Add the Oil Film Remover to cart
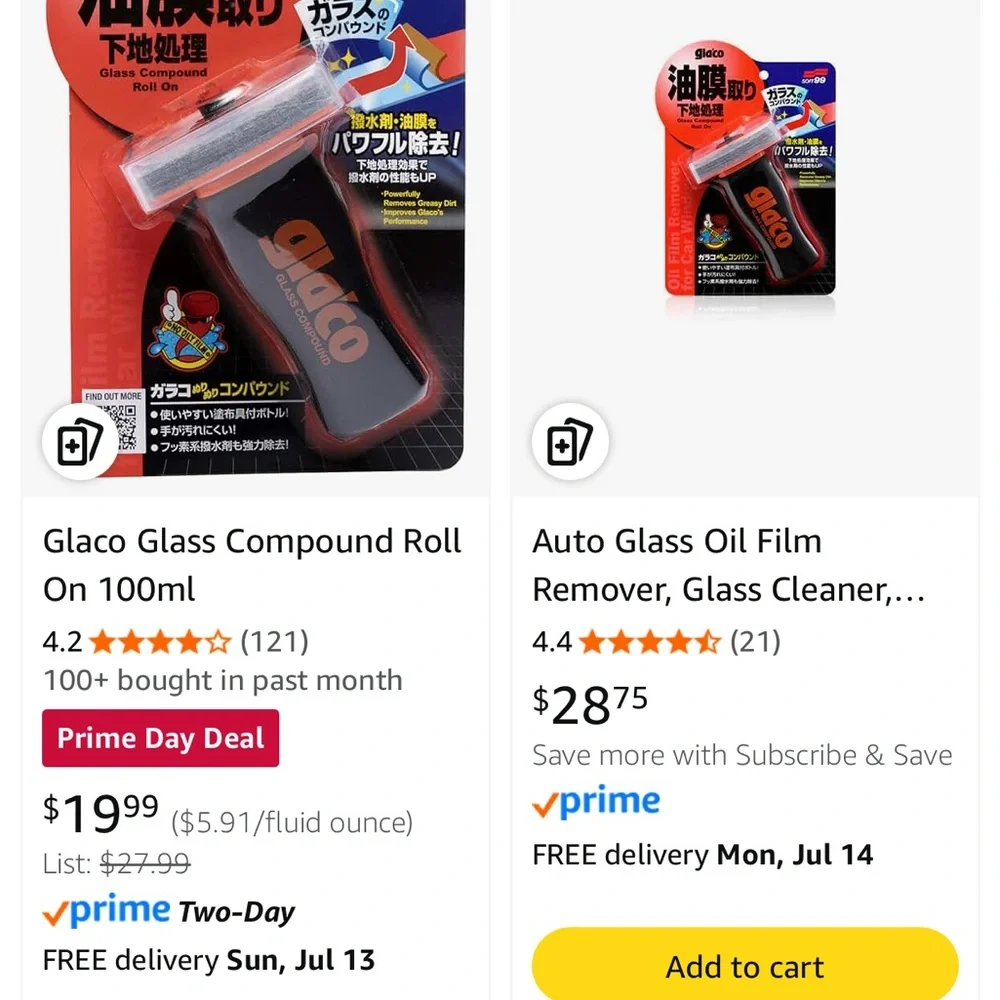The image size is (1000, 1000). [x=745, y=965]
